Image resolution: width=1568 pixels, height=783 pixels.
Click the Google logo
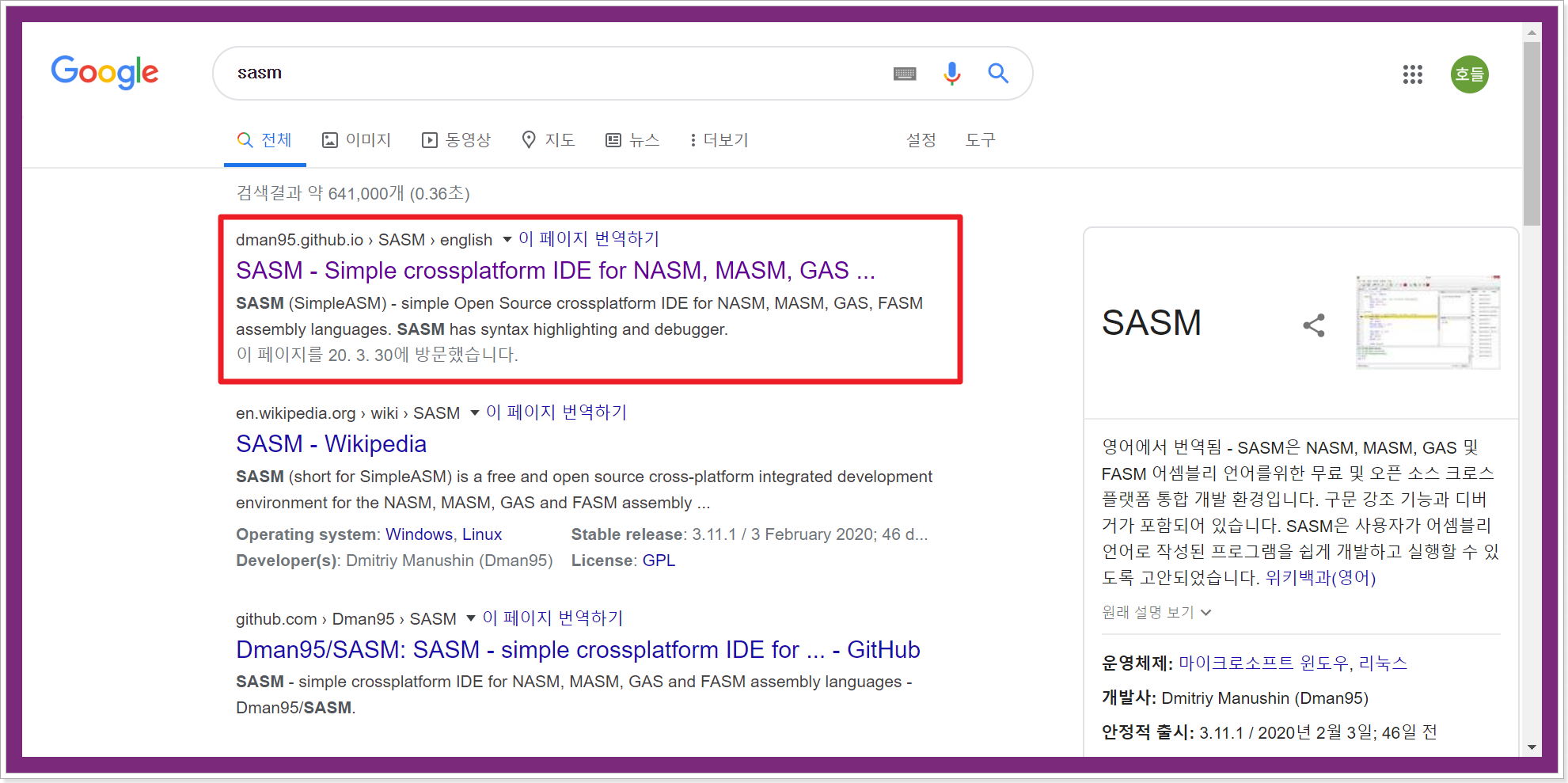(104, 73)
